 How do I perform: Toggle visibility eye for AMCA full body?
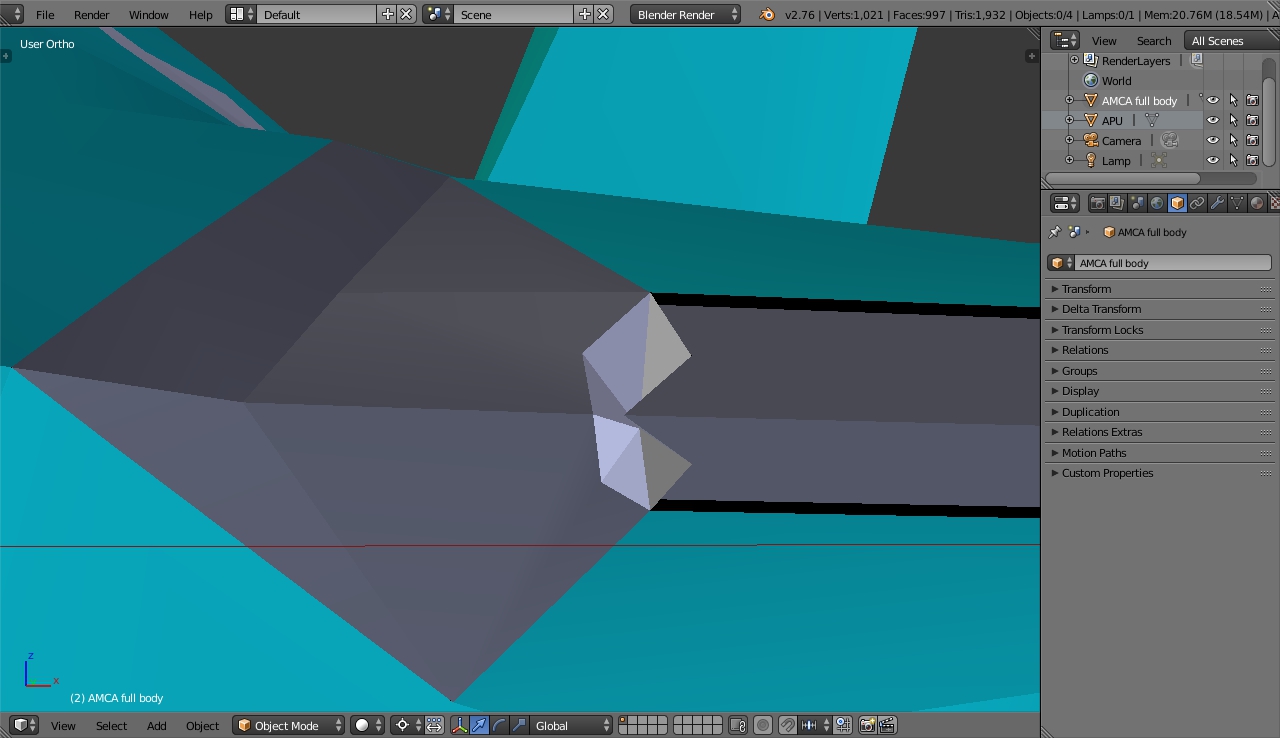[x=1213, y=100]
